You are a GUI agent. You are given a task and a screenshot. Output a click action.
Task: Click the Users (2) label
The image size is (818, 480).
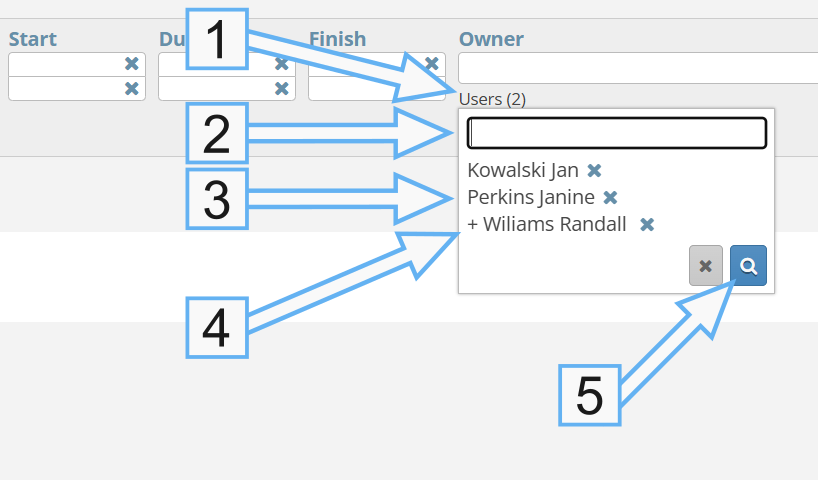click(492, 99)
